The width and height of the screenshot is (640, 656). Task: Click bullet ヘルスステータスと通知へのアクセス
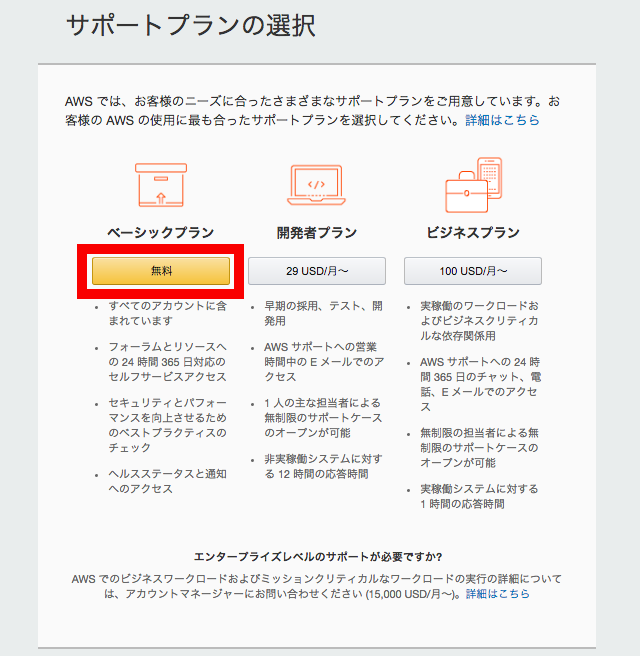point(168,481)
